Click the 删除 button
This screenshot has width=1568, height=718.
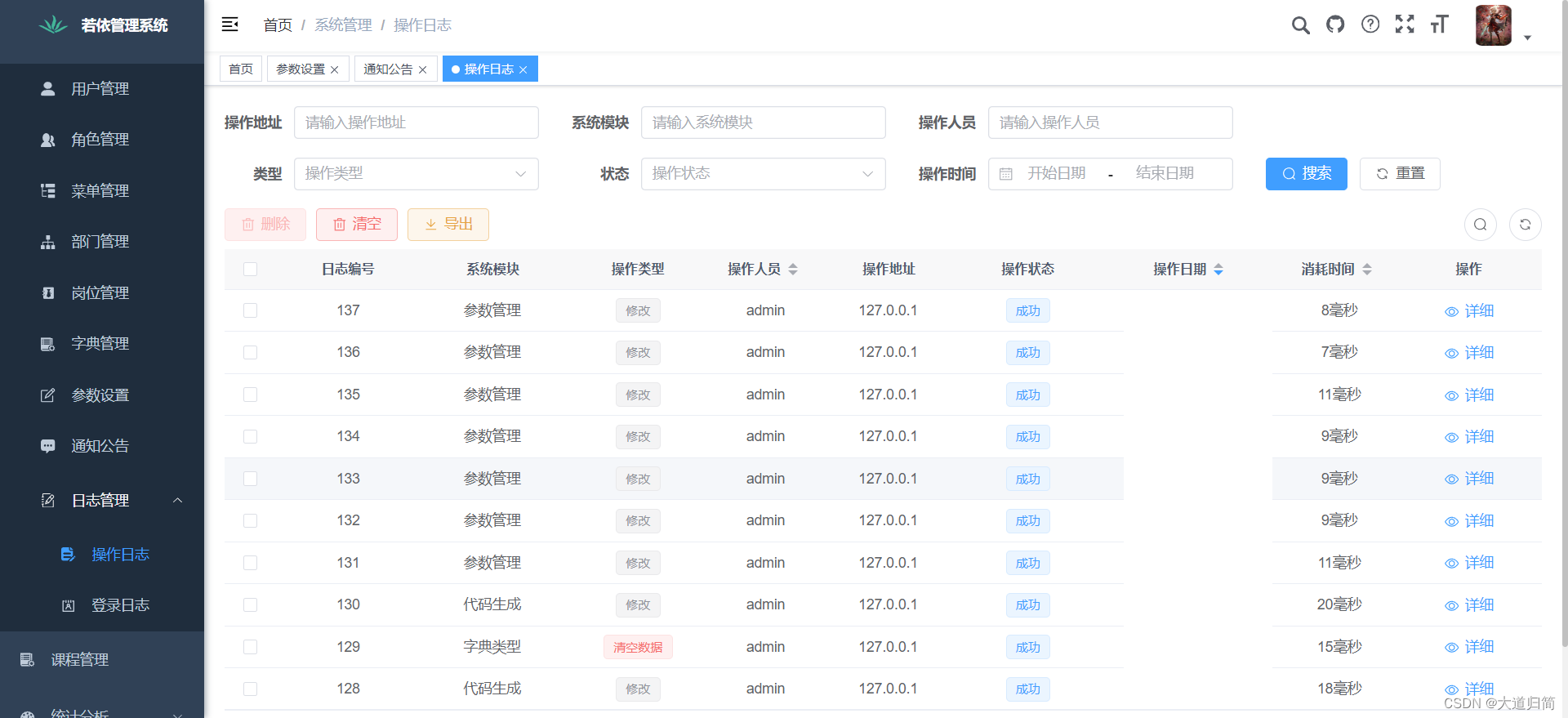(265, 225)
